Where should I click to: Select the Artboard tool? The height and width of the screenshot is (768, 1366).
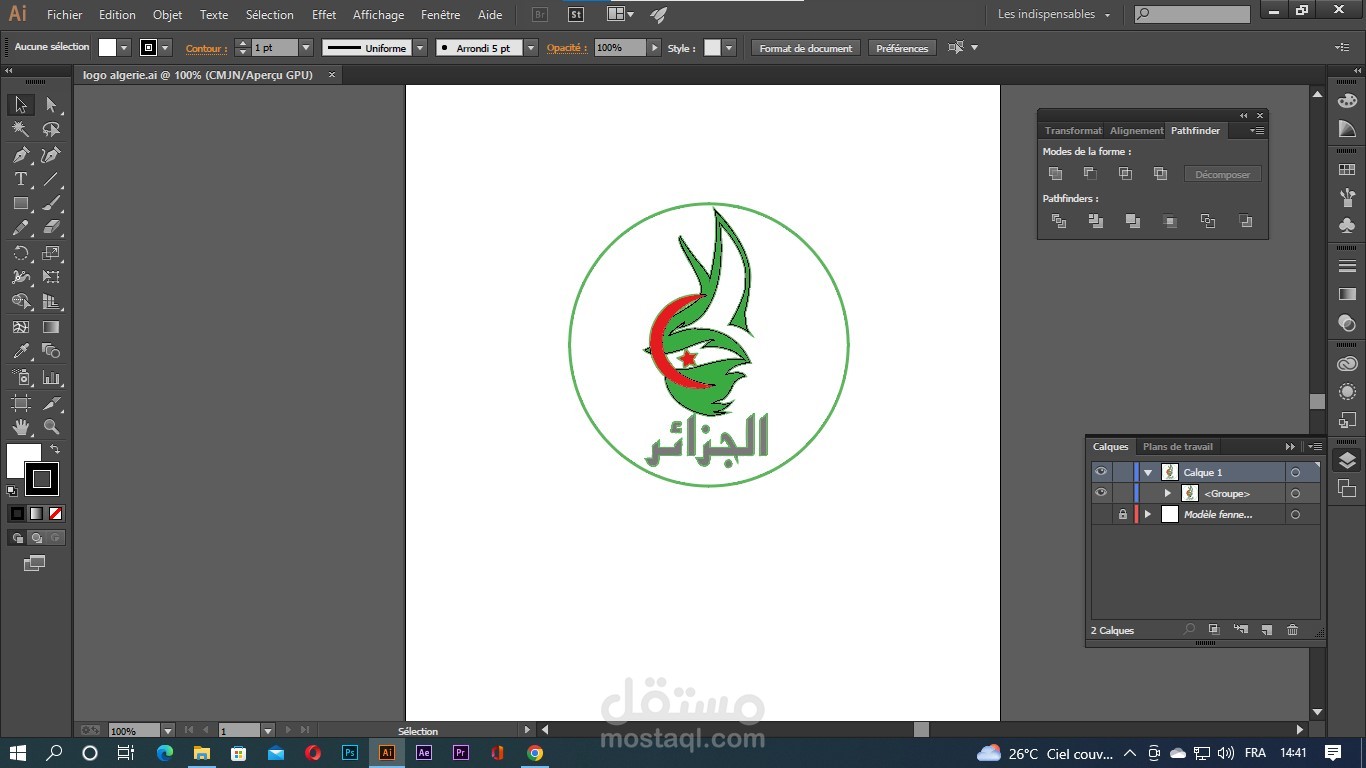pyautogui.click(x=20, y=402)
